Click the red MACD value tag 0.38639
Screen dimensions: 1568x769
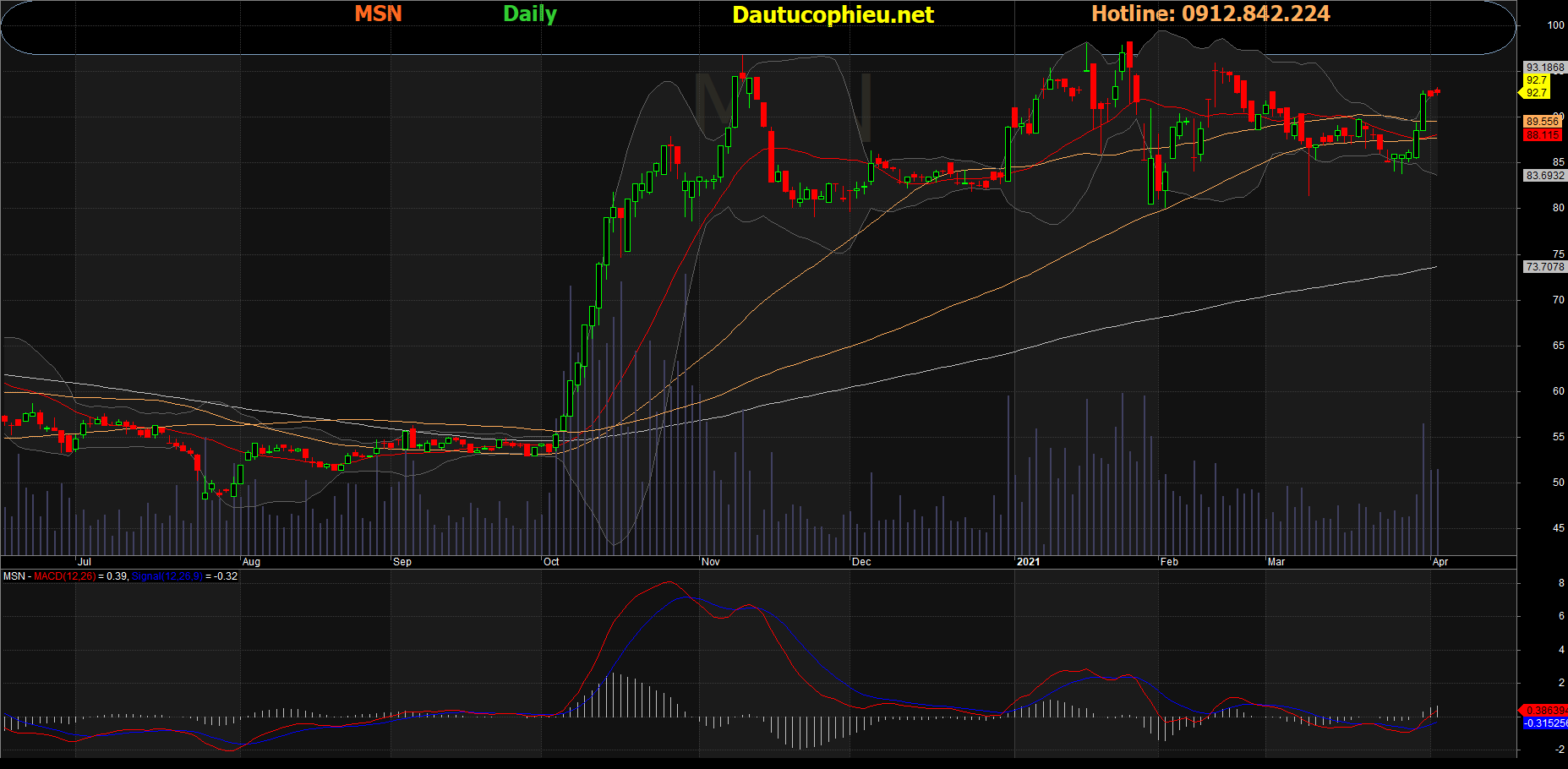coord(1545,711)
